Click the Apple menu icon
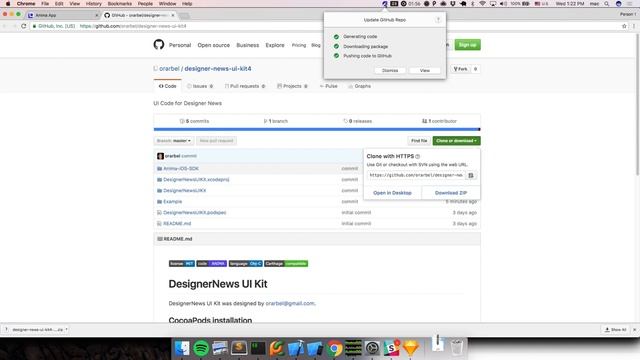Image resolution: width=640 pixels, height=360 pixels. pos(8,4)
